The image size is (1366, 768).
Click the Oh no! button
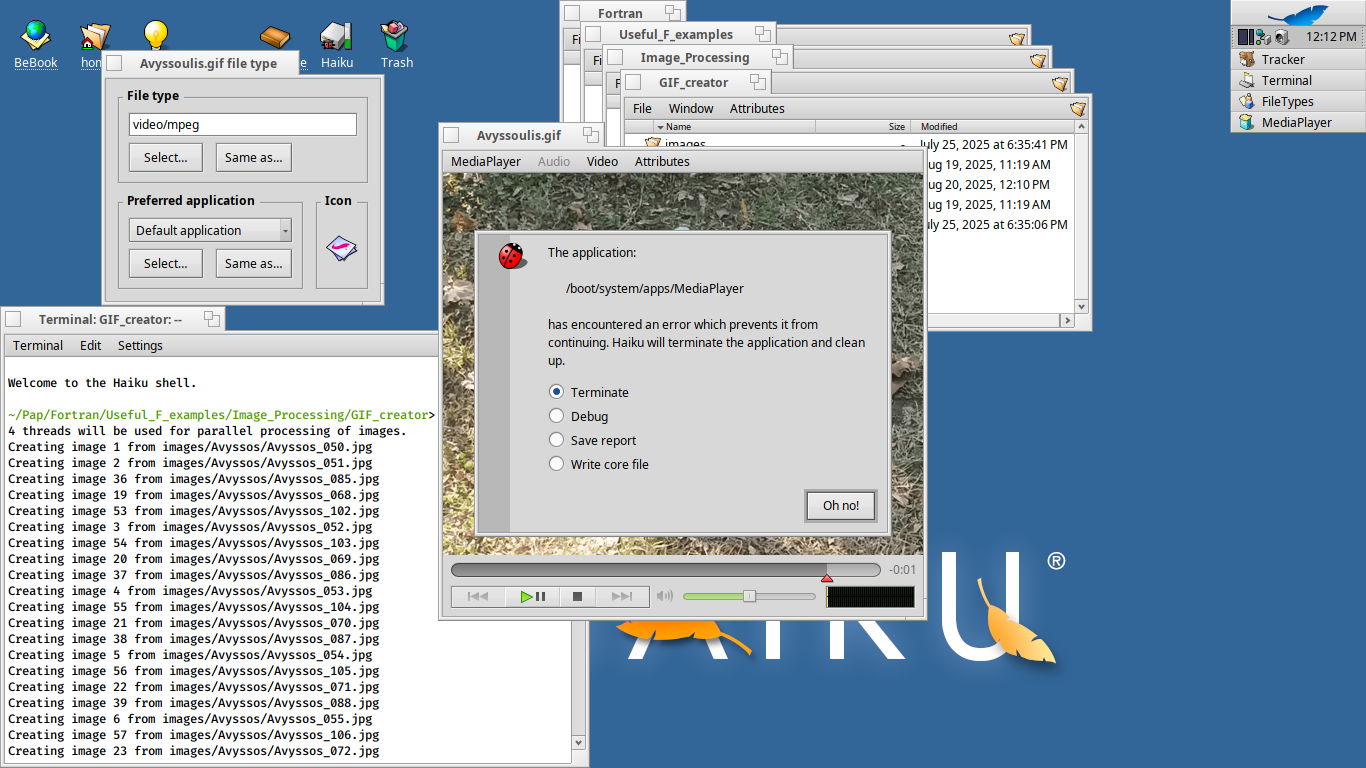pyautogui.click(x=840, y=505)
